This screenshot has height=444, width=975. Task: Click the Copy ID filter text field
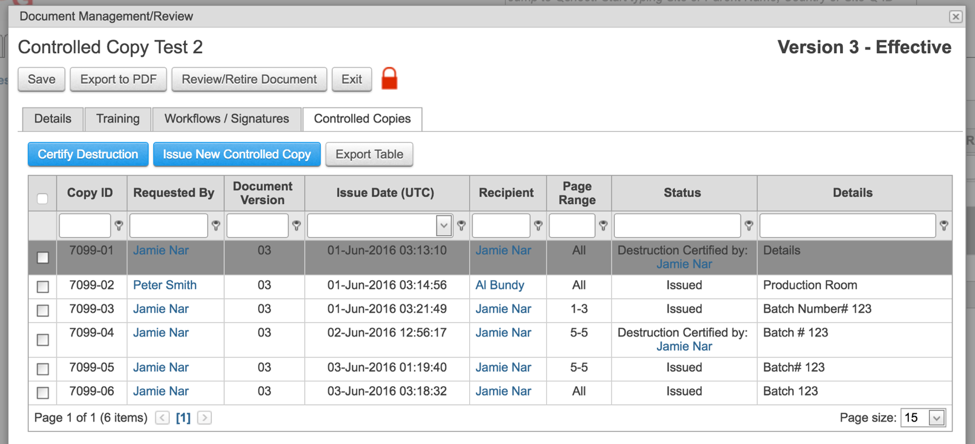click(85, 226)
